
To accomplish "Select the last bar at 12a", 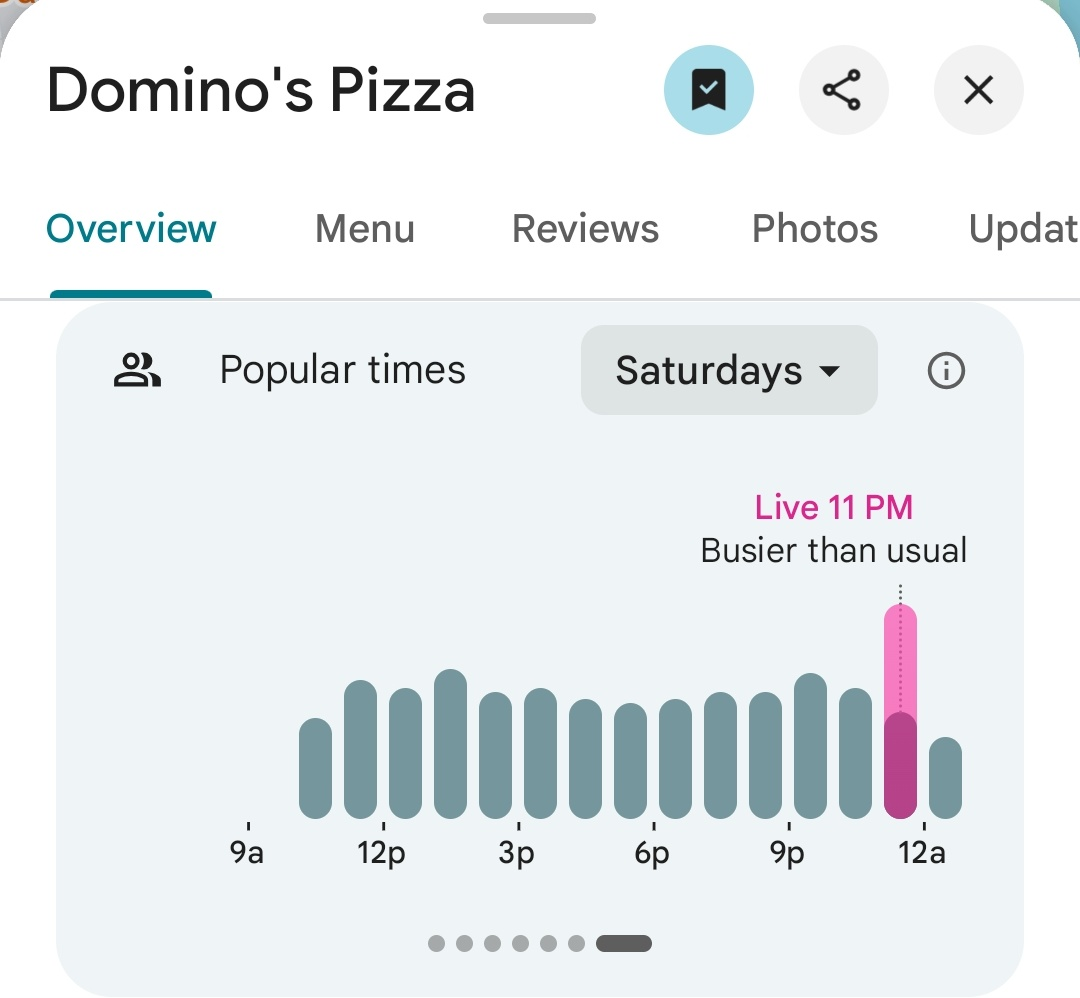I will (x=945, y=778).
